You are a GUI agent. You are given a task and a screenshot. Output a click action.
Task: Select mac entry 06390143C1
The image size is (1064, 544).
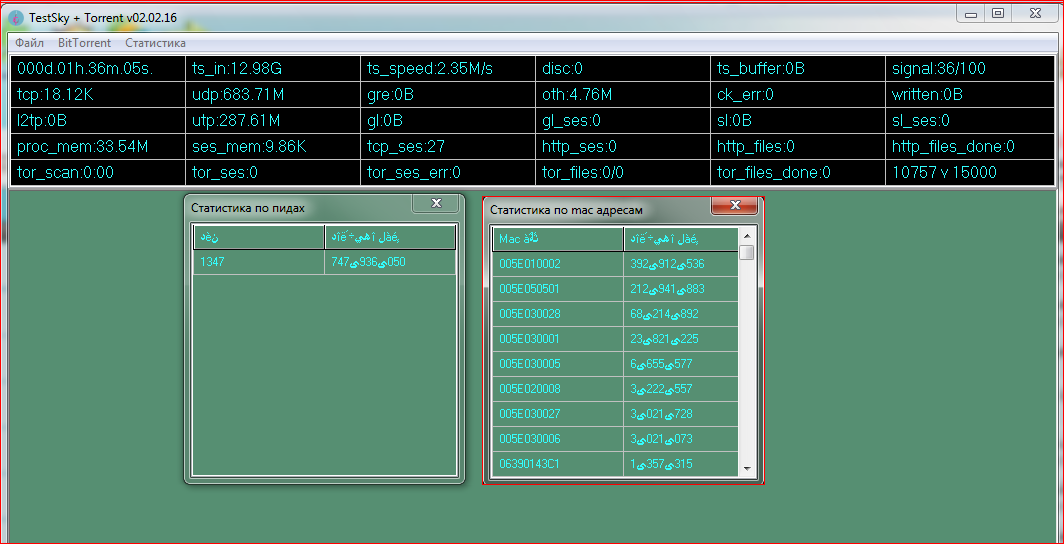pyautogui.click(x=557, y=464)
